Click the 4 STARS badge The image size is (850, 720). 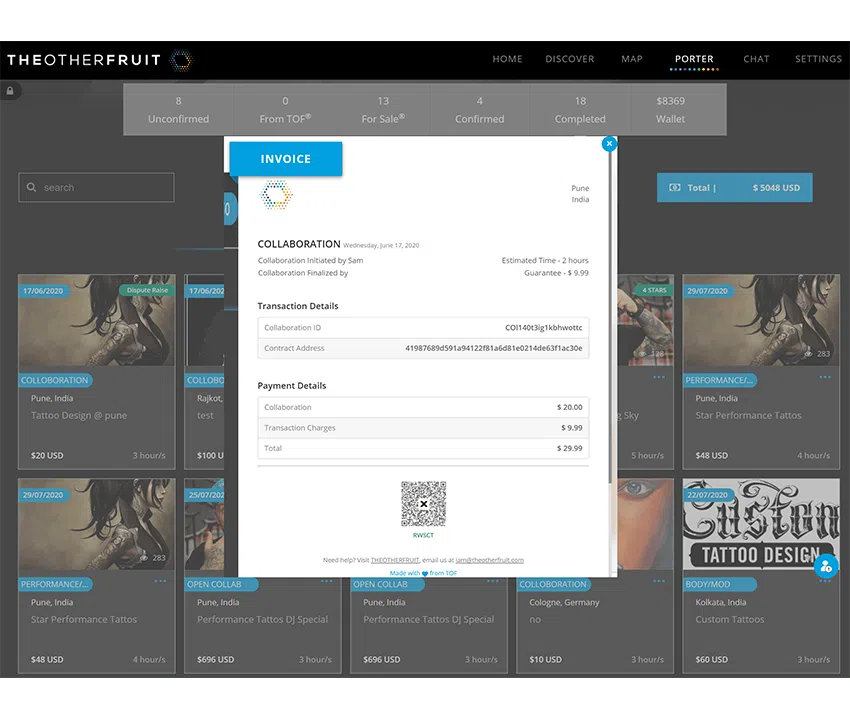pos(654,290)
